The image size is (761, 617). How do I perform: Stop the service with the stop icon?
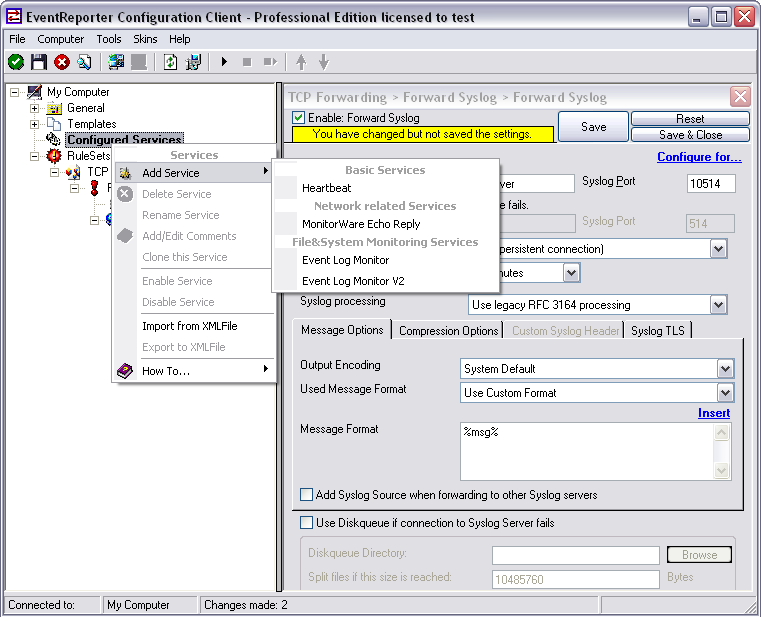coord(247,62)
